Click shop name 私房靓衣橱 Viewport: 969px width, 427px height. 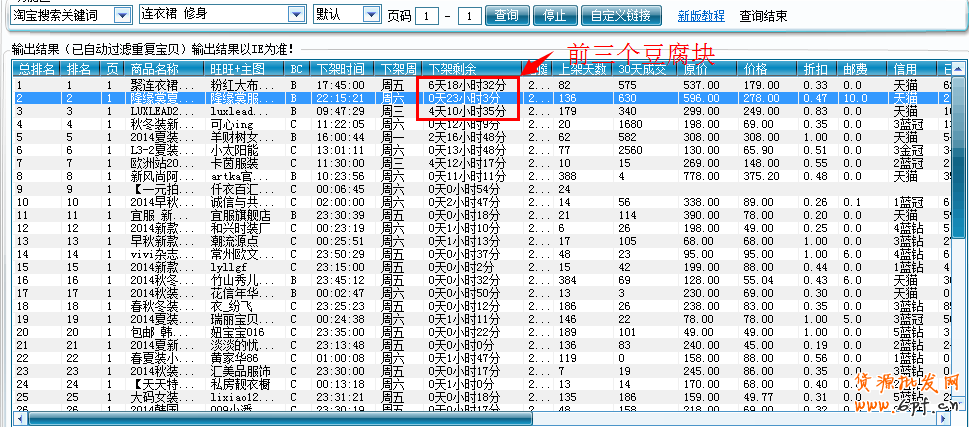240,384
